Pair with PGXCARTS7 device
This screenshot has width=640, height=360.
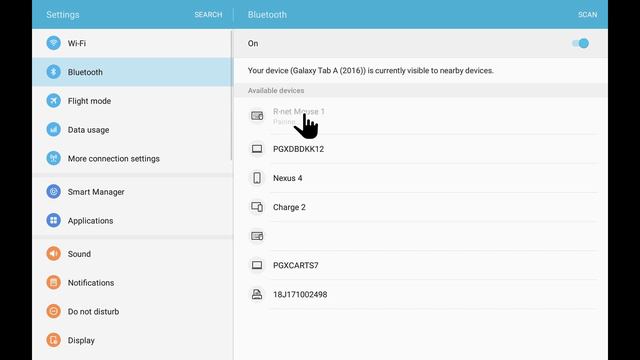click(x=421, y=265)
